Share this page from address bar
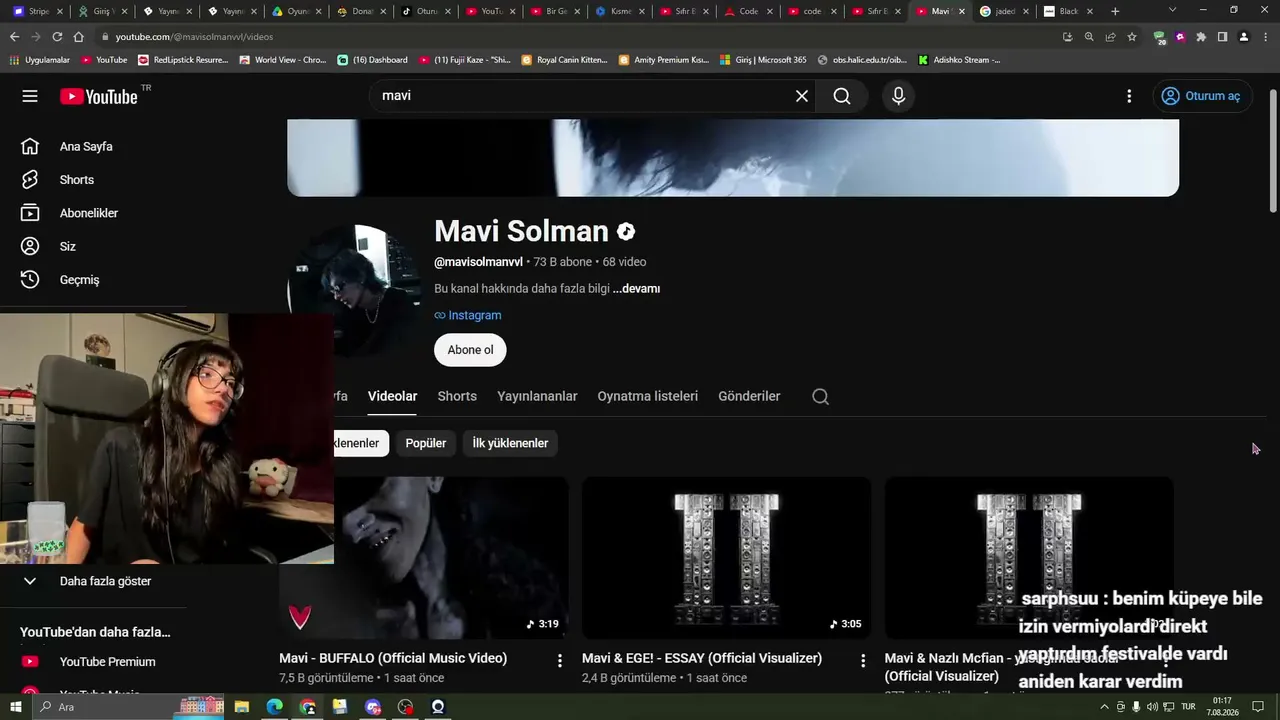 (1110, 37)
